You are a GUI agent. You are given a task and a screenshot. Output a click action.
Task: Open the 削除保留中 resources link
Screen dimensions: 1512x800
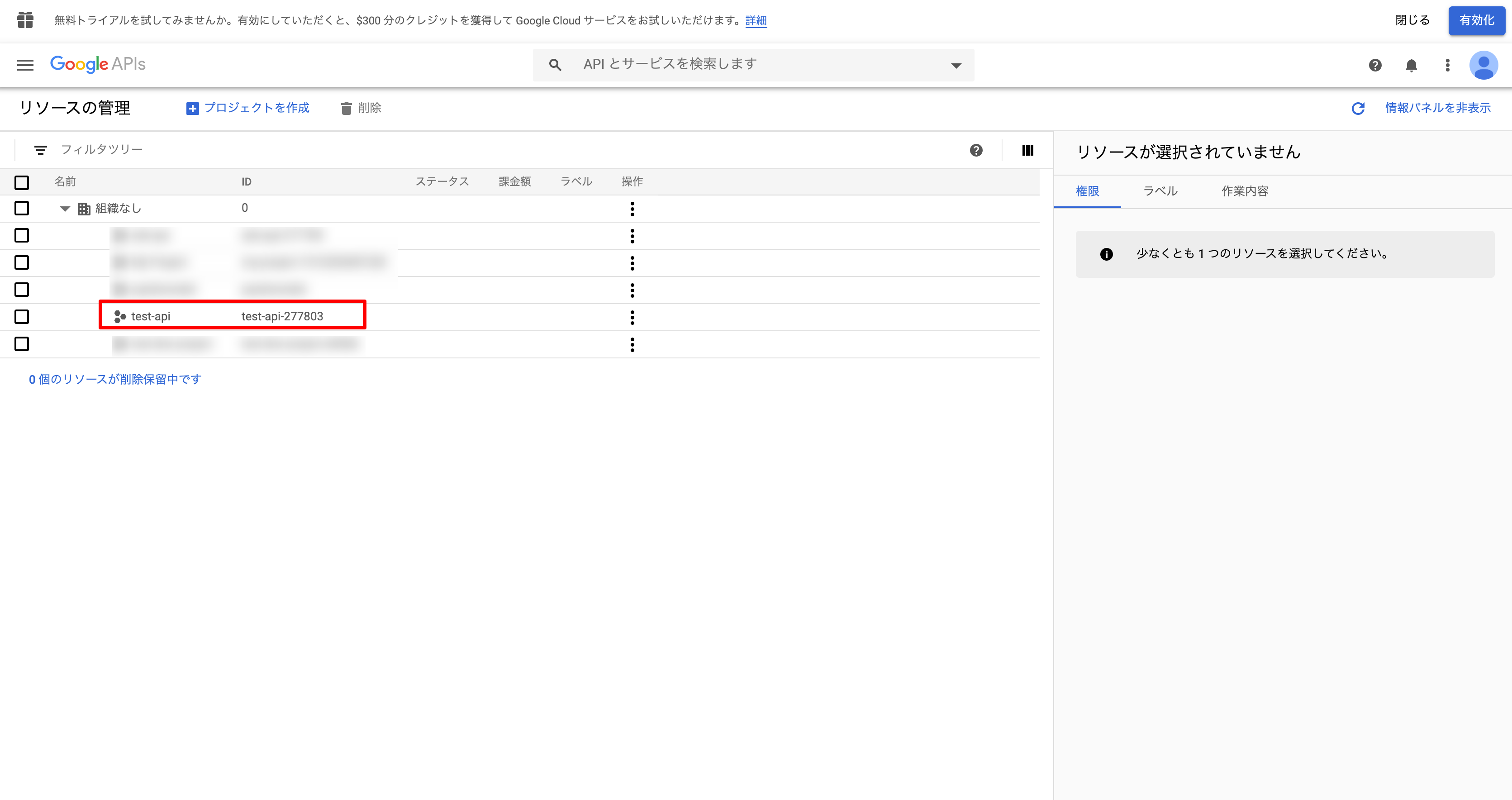point(115,379)
